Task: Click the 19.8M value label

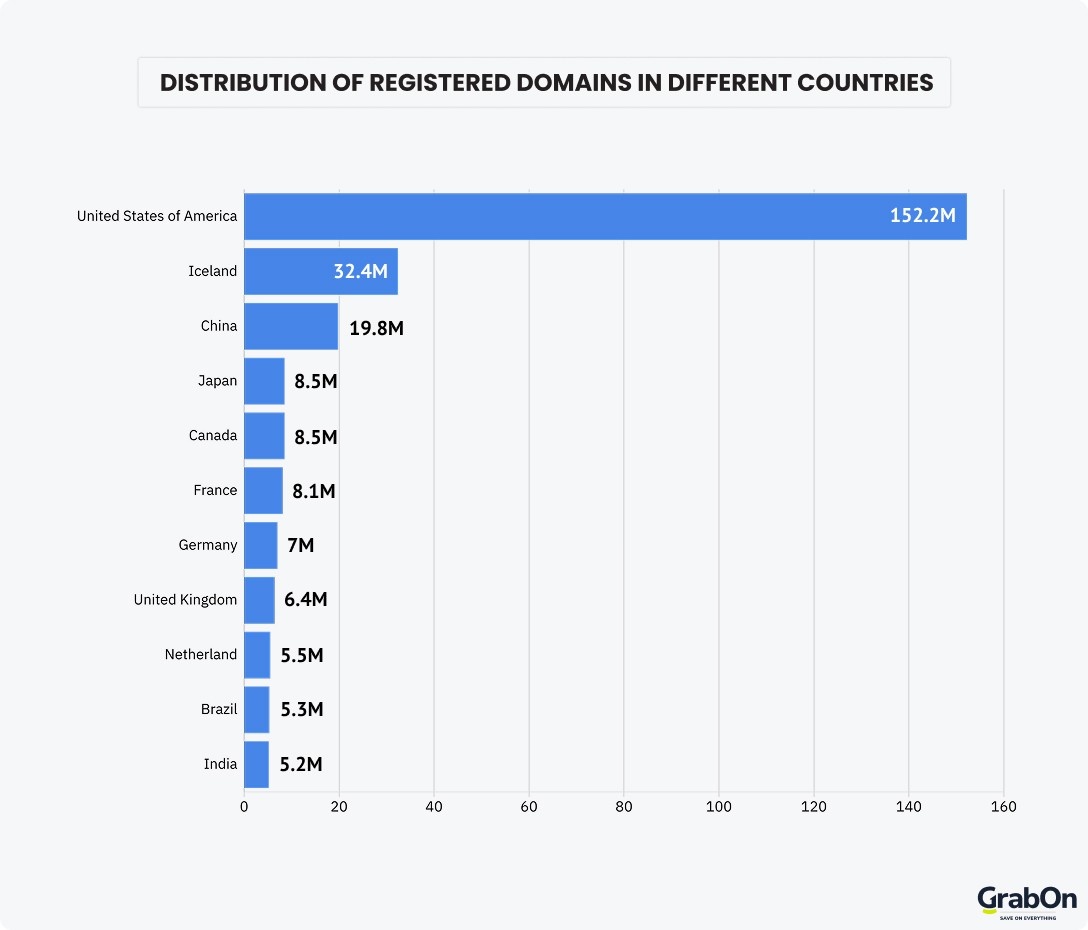Action: point(376,328)
